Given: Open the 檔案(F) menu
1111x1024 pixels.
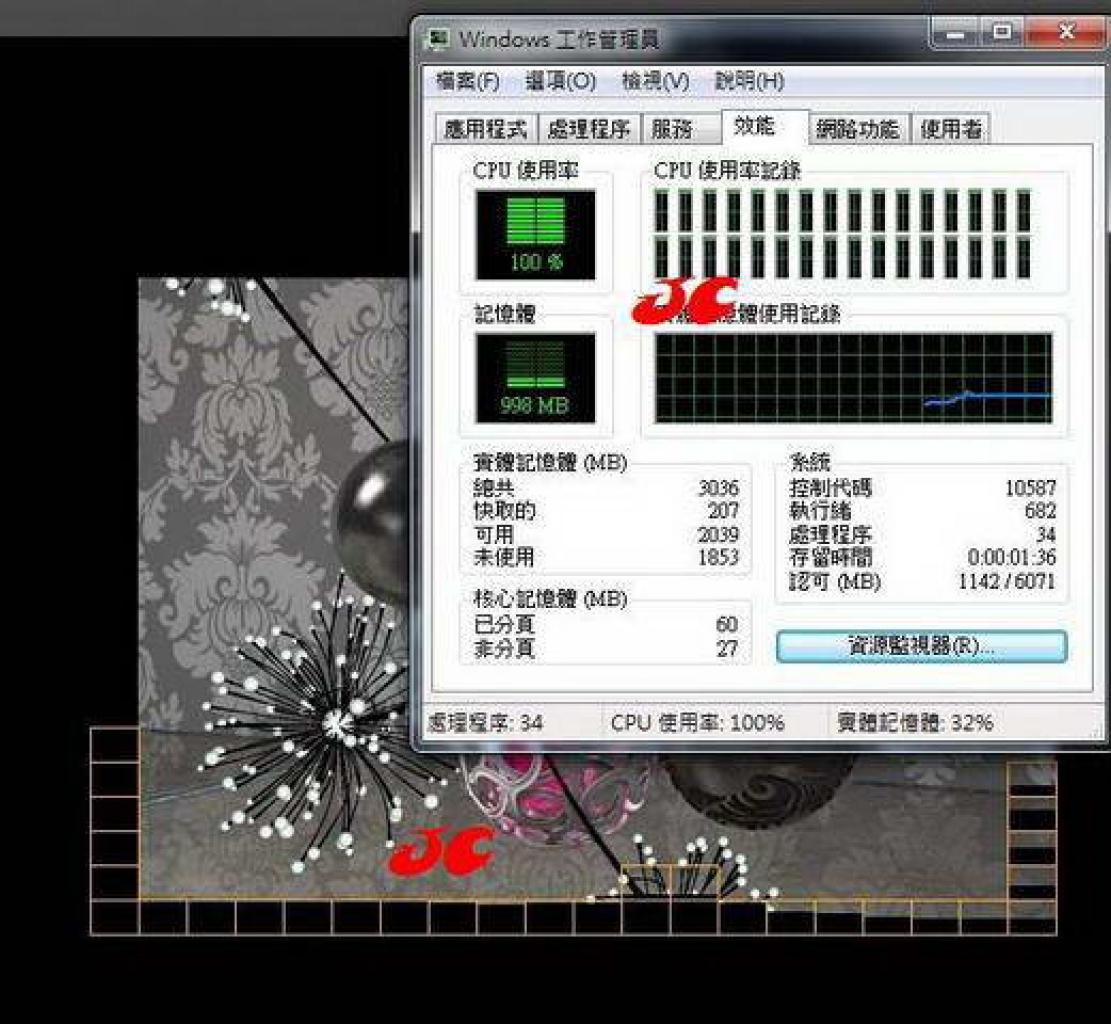Looking at the screenshot, I should pyautogui.click(x=467, y=81).
